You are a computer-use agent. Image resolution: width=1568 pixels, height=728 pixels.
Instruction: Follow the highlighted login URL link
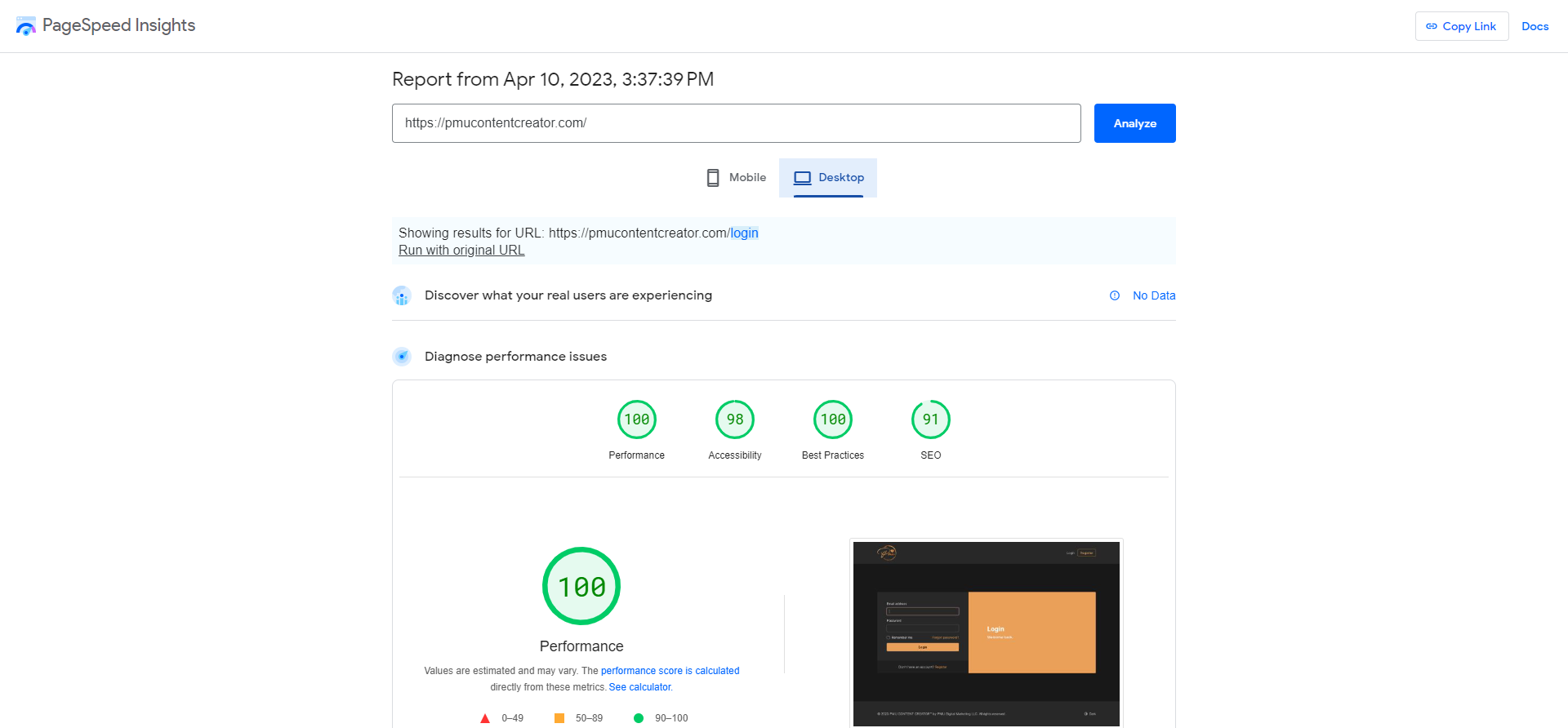pos(744,233)
